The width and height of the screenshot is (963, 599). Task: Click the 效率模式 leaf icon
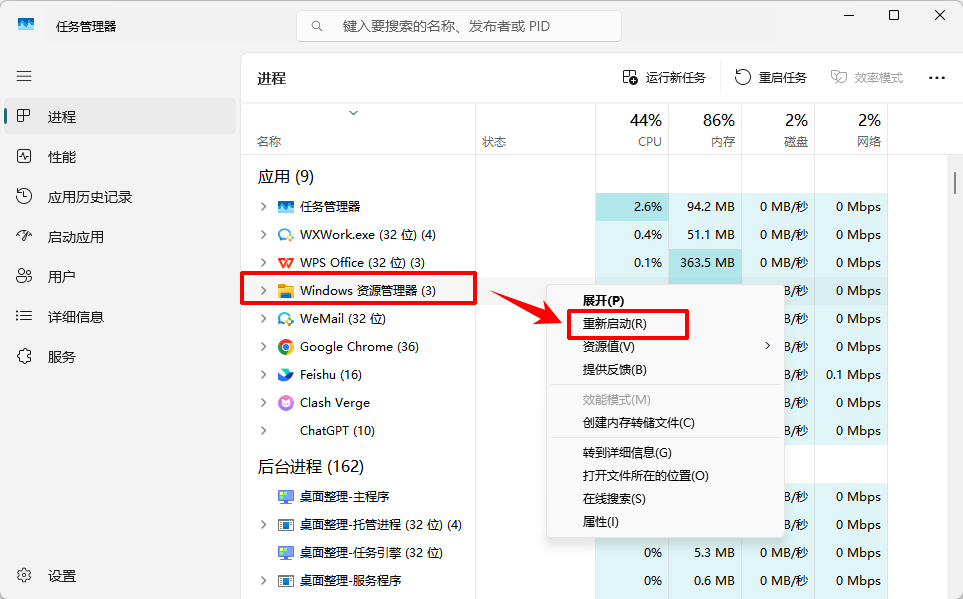point(838,77)
